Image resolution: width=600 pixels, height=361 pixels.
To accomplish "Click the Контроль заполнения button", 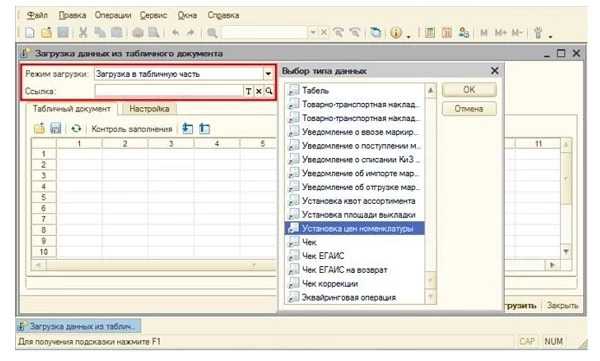I will click(x=132, y=129).
